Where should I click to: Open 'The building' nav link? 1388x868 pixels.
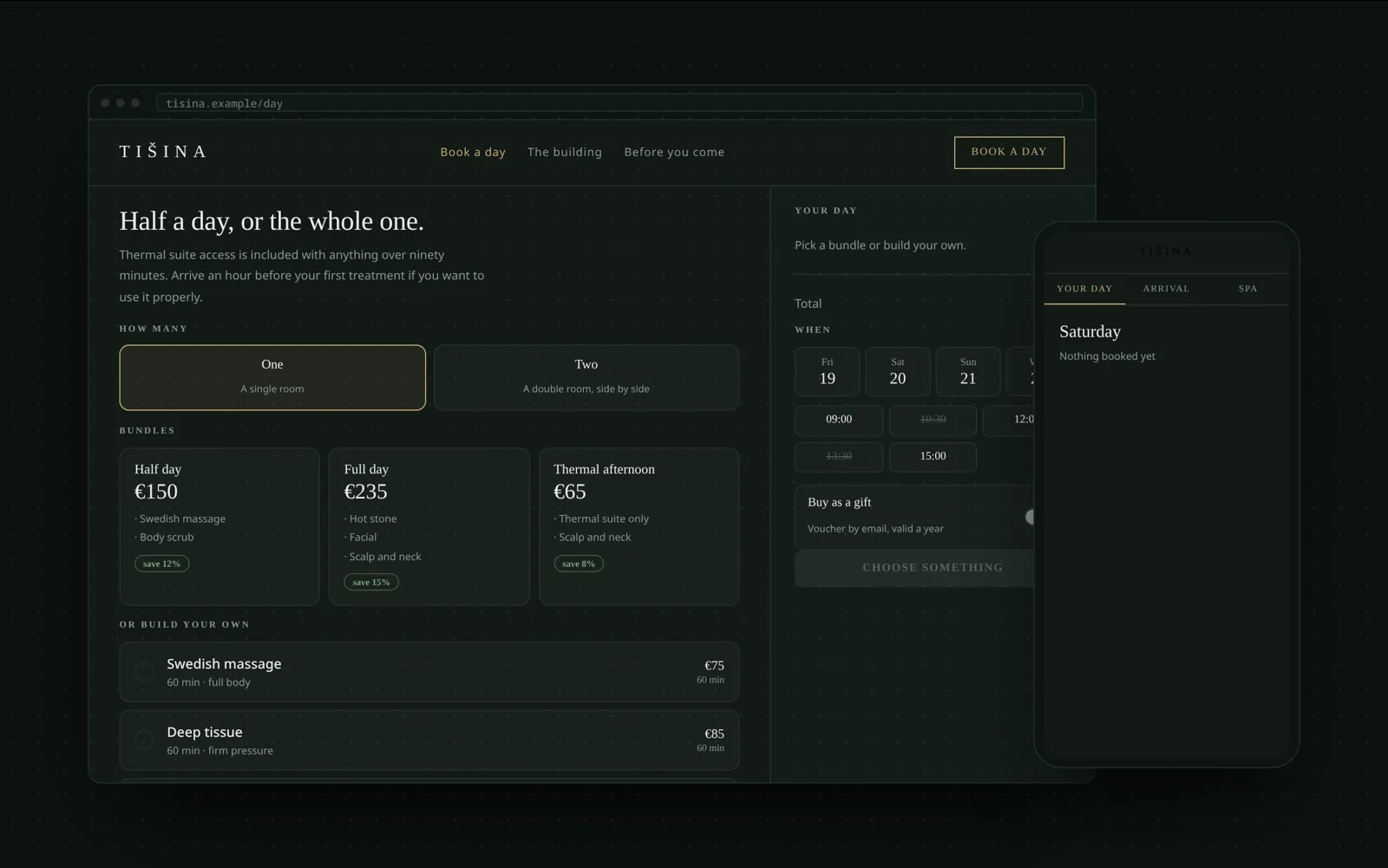565,152
